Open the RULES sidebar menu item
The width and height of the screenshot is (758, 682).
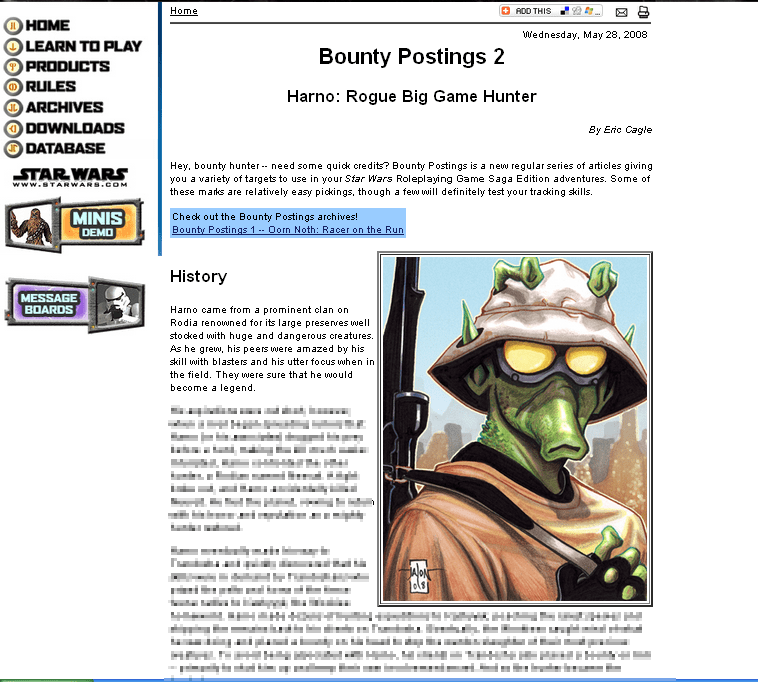(x=51, y=87)
